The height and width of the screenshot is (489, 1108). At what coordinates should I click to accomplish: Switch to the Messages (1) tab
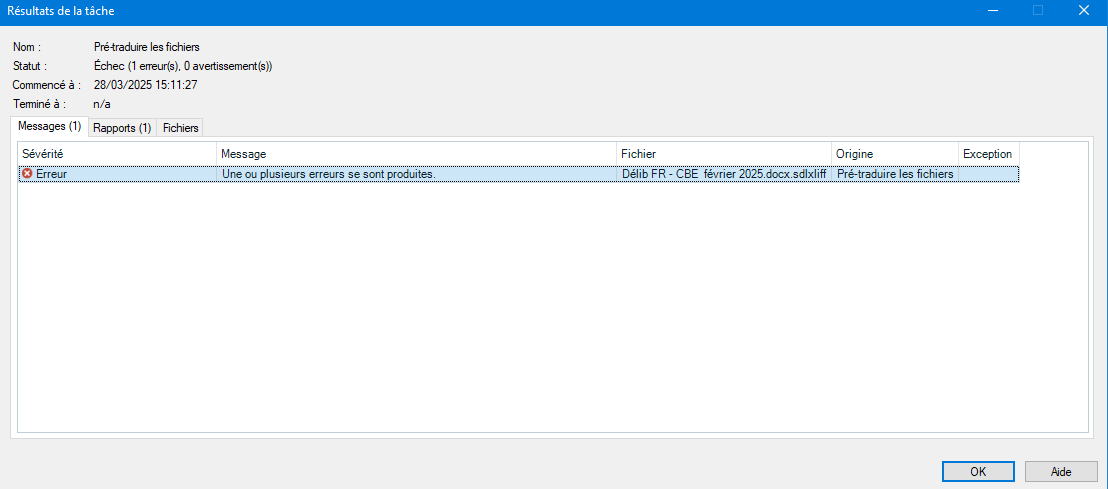(x=49, y=128)
